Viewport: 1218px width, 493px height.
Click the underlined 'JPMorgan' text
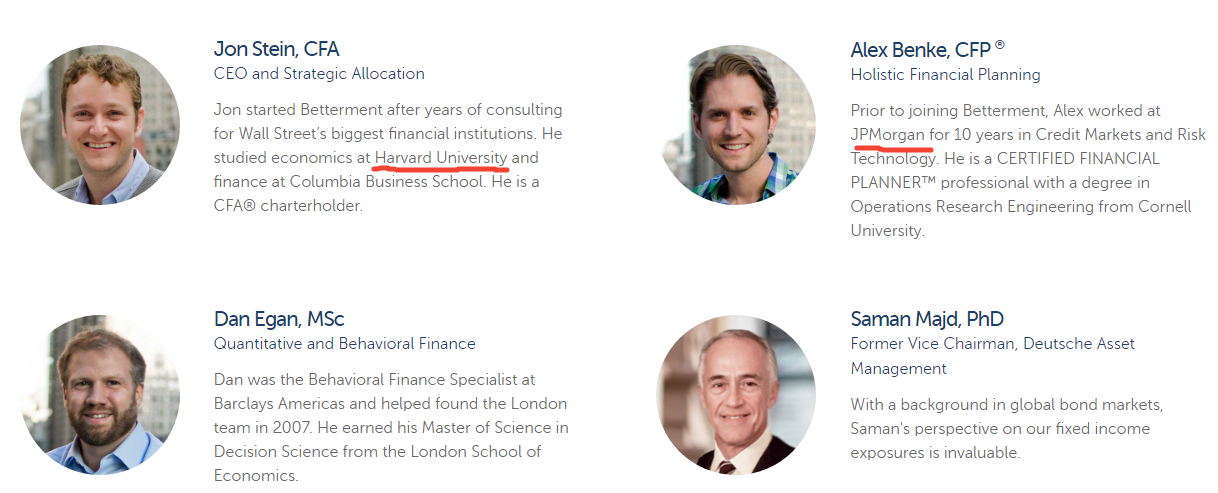click(x=888, y=134)
